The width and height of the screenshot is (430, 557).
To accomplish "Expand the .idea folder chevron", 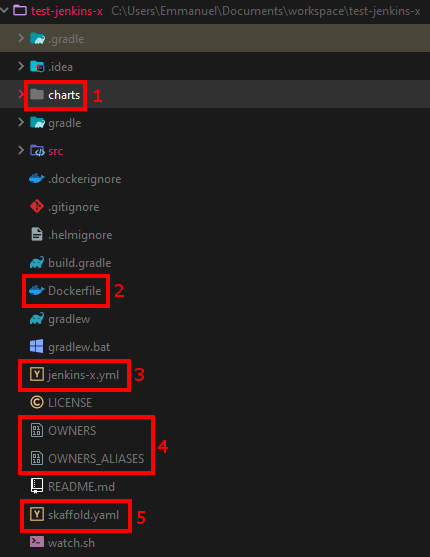I will click(x=21, y=66).
